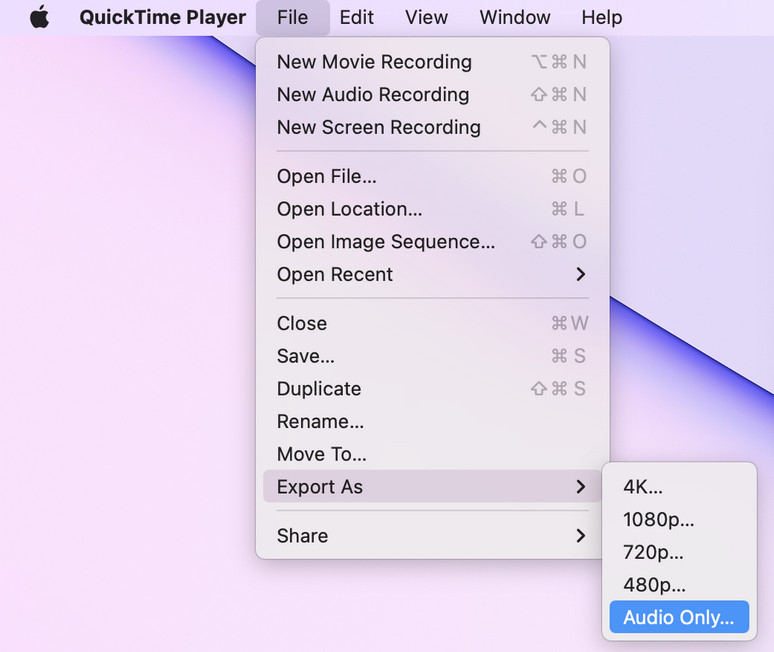Open the Help menu
This screenshot has height=652, width=774.
point(602,17)
